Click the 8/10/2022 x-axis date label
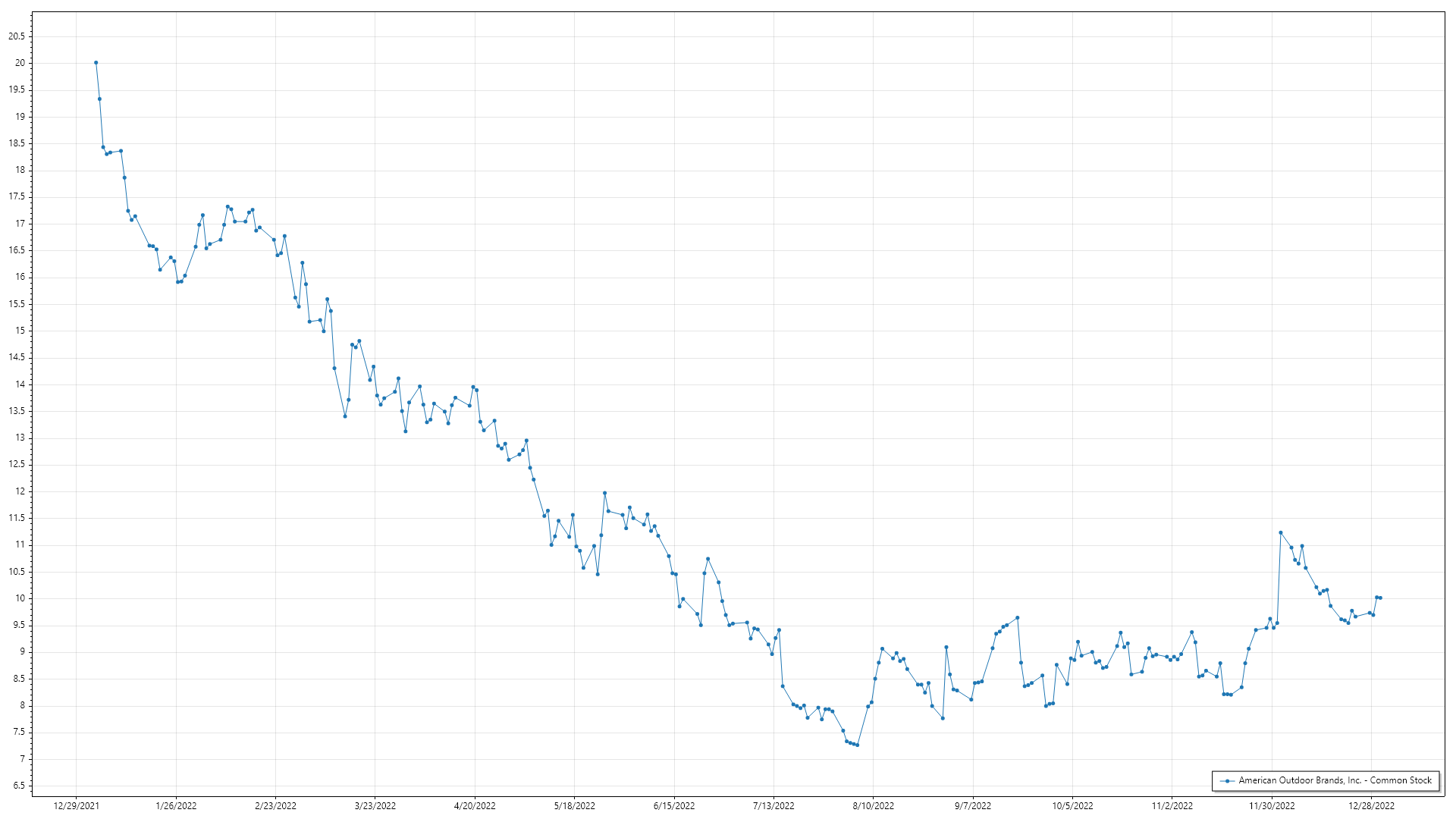 pyautogui.click(x=873, y=806)
